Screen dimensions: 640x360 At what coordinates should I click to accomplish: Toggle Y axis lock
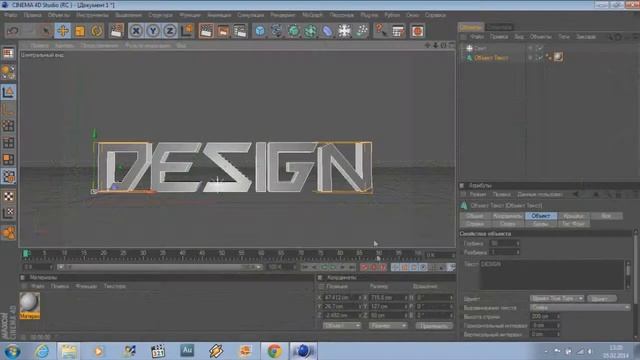tap(153, 31)
